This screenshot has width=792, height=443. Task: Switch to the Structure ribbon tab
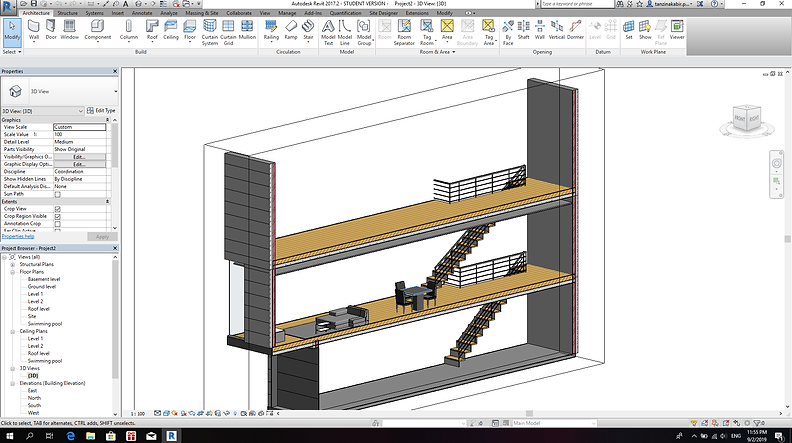pos(68,13)
